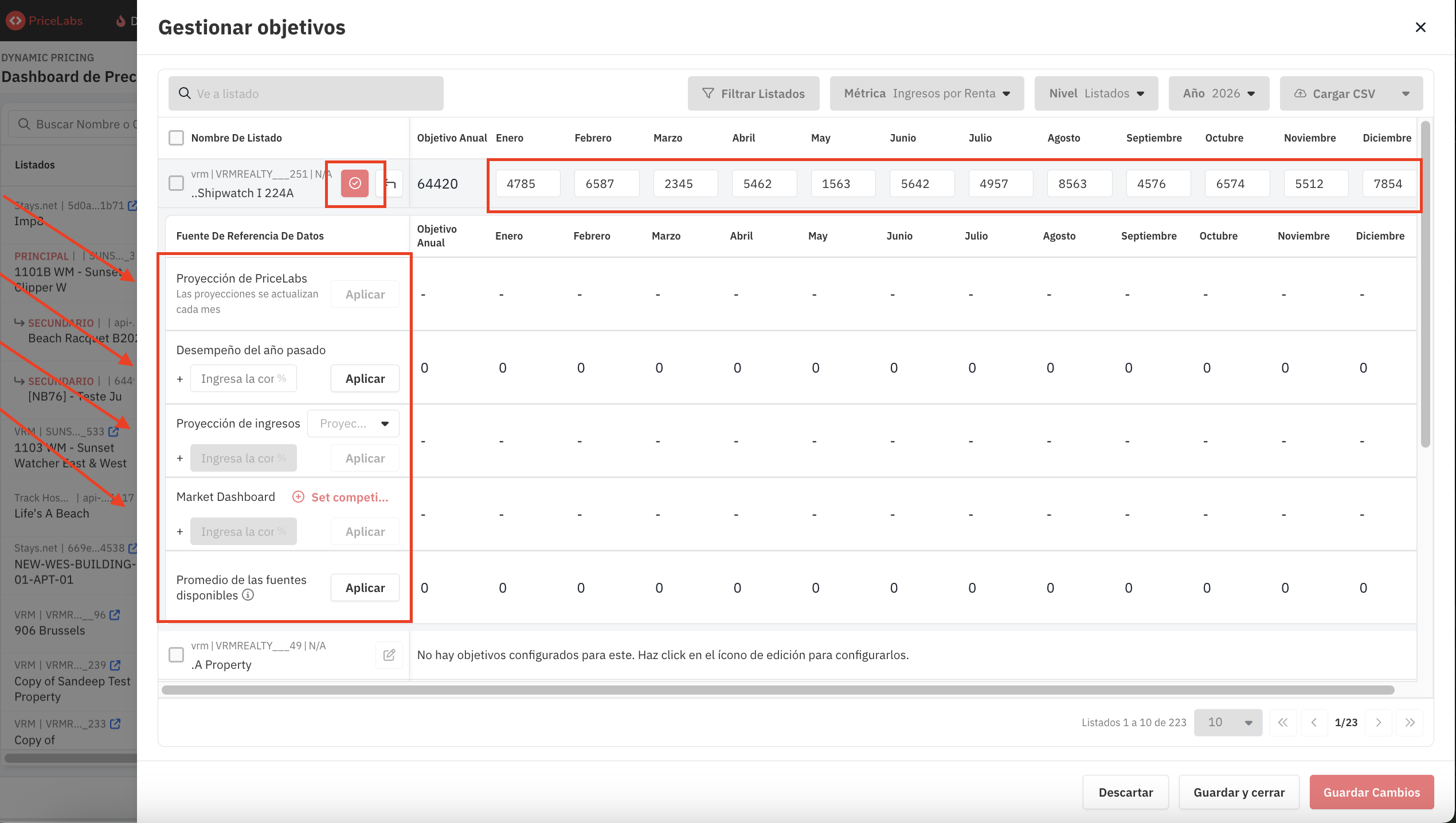Image resolution: width=1456 pixels, height=823 pixels.
Task: Click Life's A Beach listing in background
Action: (52, 514)
